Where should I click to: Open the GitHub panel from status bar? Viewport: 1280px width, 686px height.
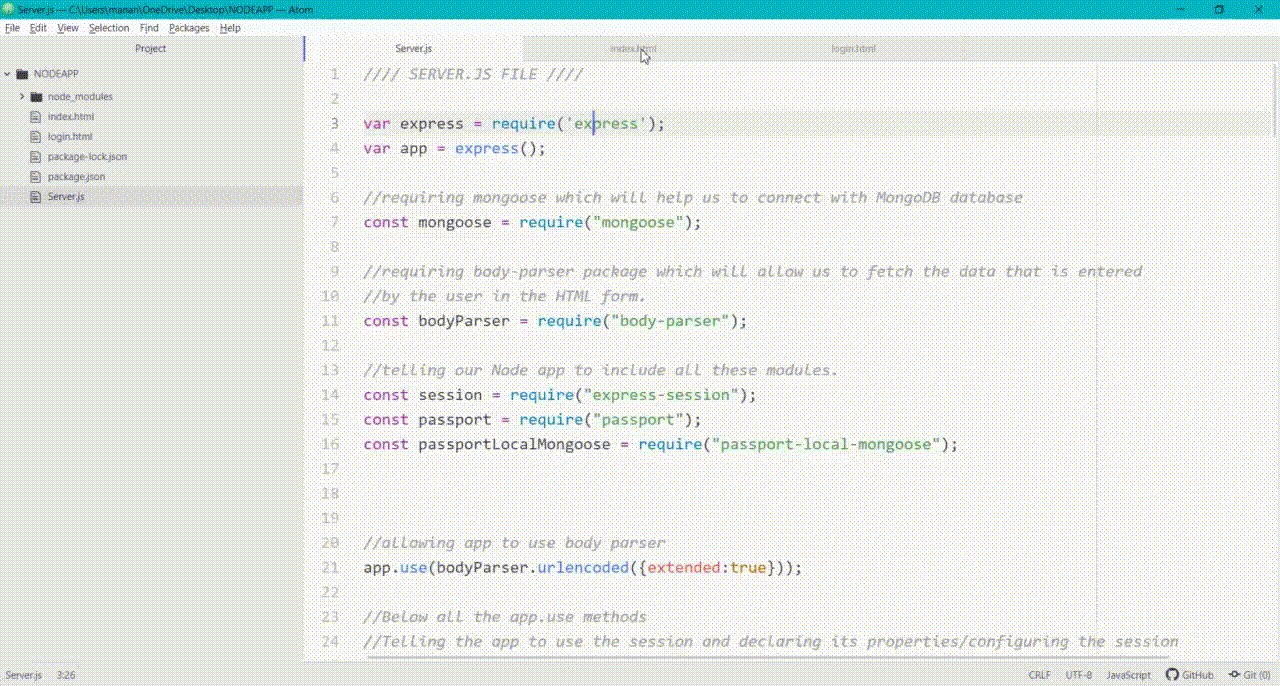[x=1190, y=675]
